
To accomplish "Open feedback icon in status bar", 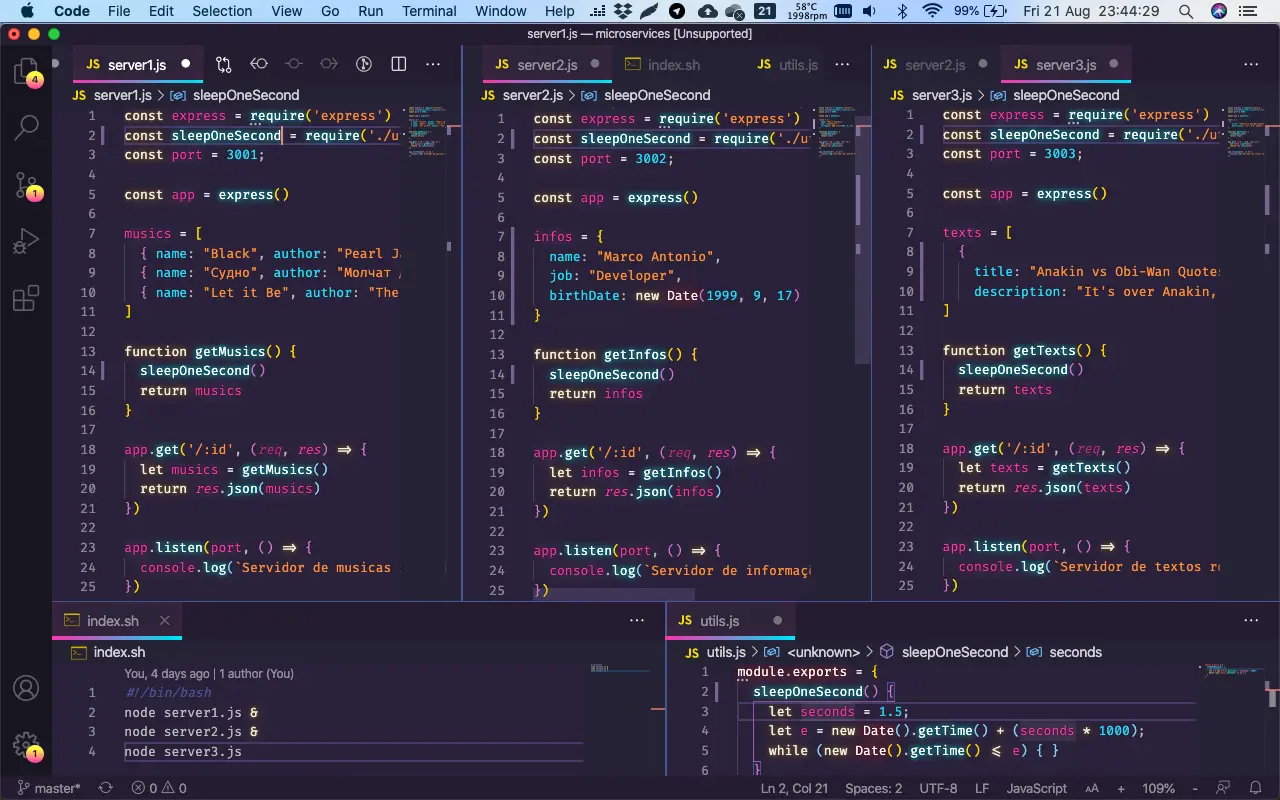I will [1222, 788].
